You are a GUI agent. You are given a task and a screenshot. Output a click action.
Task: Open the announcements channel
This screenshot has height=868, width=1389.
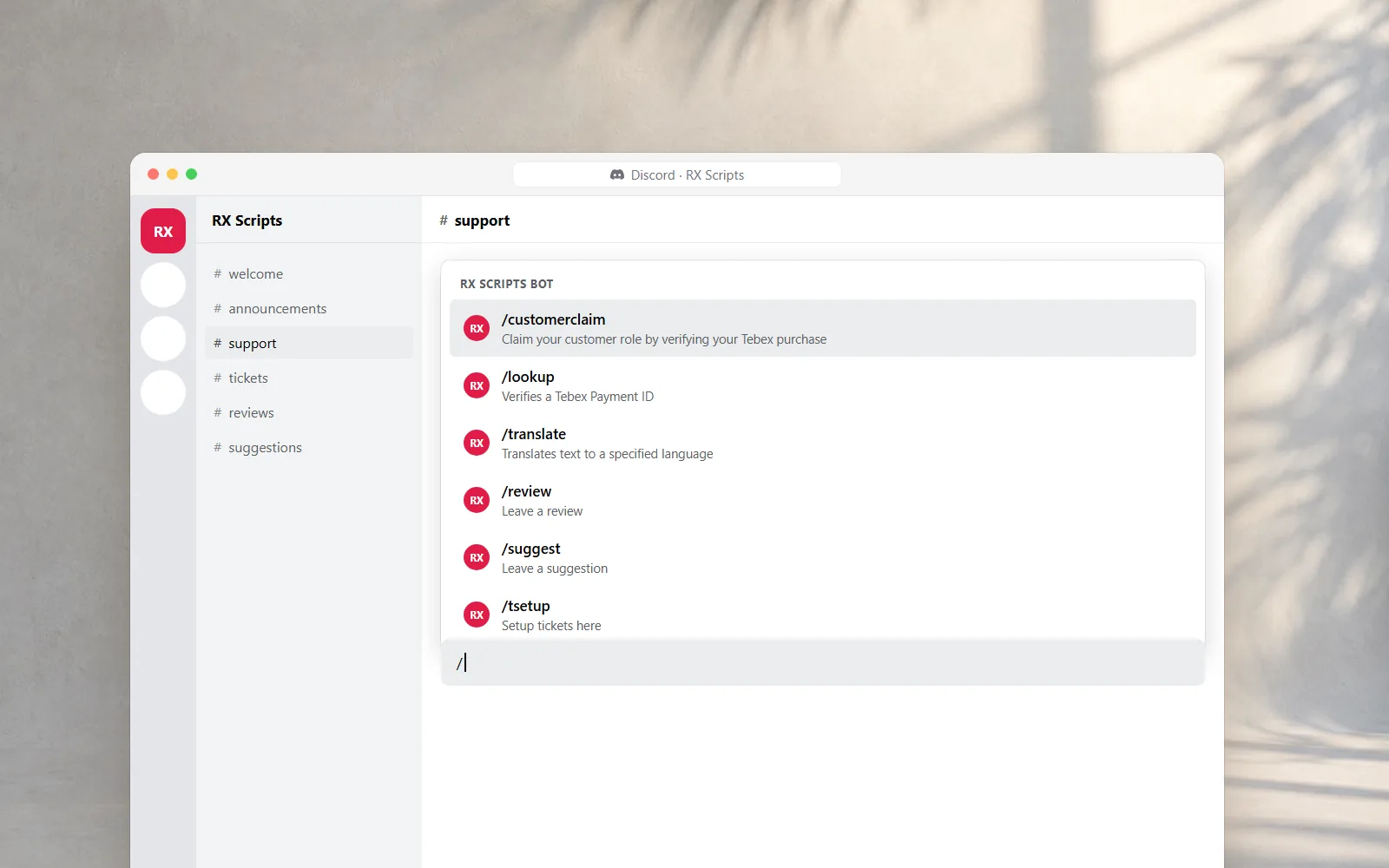pos(309,308)
